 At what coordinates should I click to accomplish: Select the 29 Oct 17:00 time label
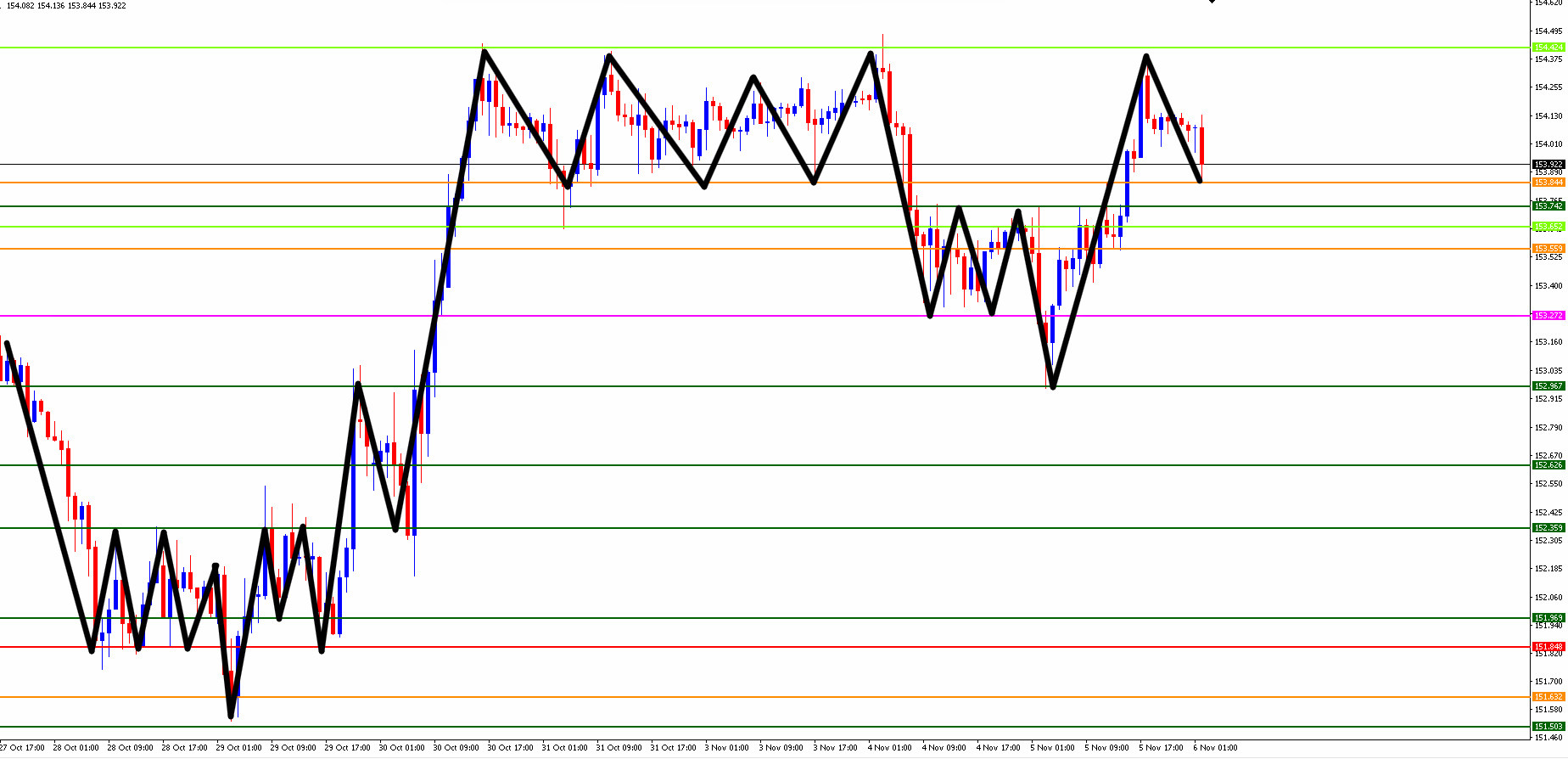pos(347,748)
